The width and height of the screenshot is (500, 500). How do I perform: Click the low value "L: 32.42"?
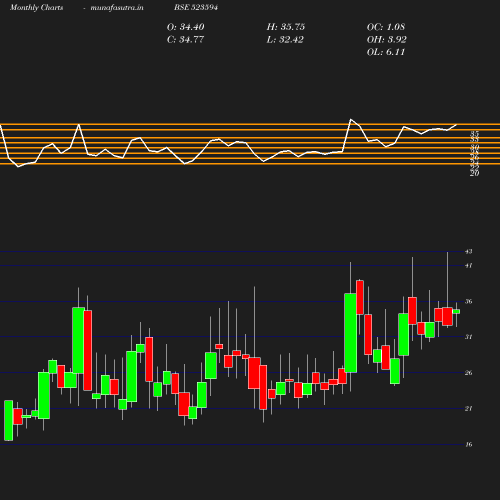click(285, 40)
